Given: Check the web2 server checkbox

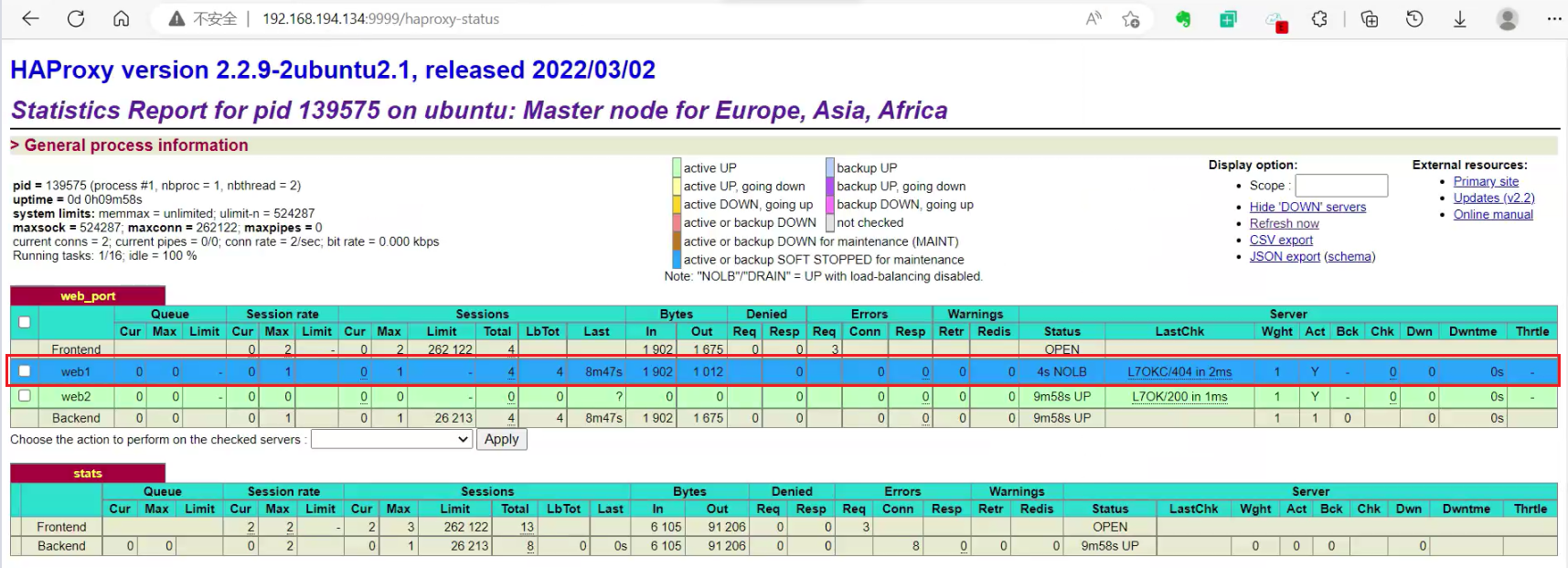Looking at the screenshot, I should pyautogui.click(x=25, y=396).
